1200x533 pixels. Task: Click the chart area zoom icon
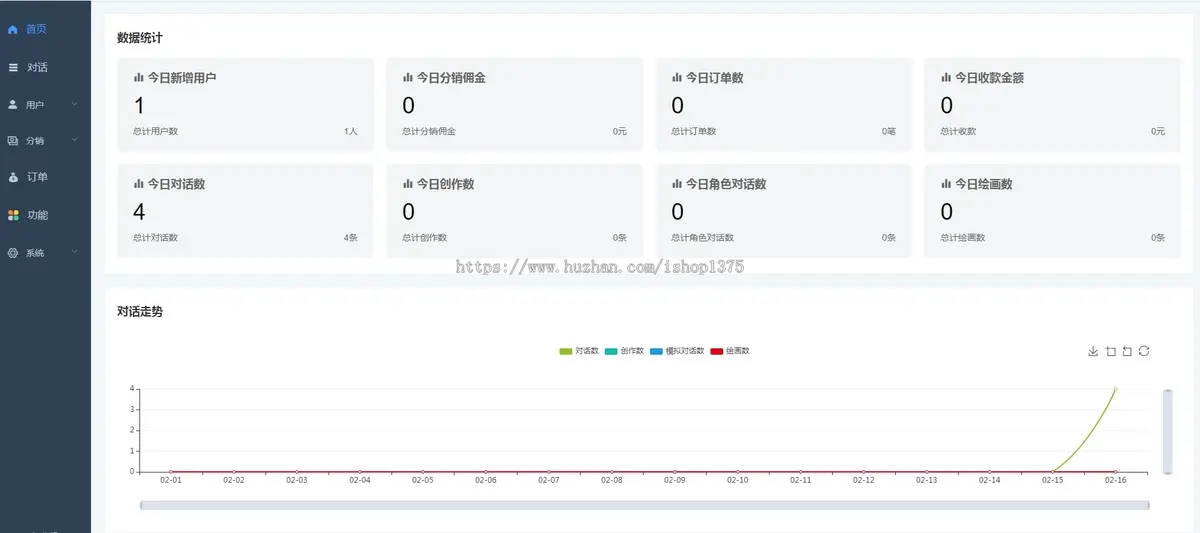point(1110,351)
